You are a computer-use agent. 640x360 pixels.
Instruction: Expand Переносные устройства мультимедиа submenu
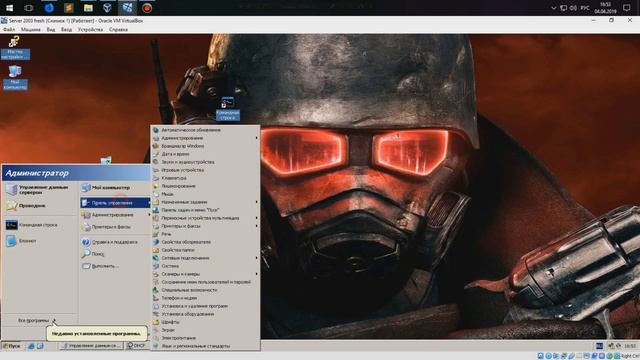coord(205,218)
